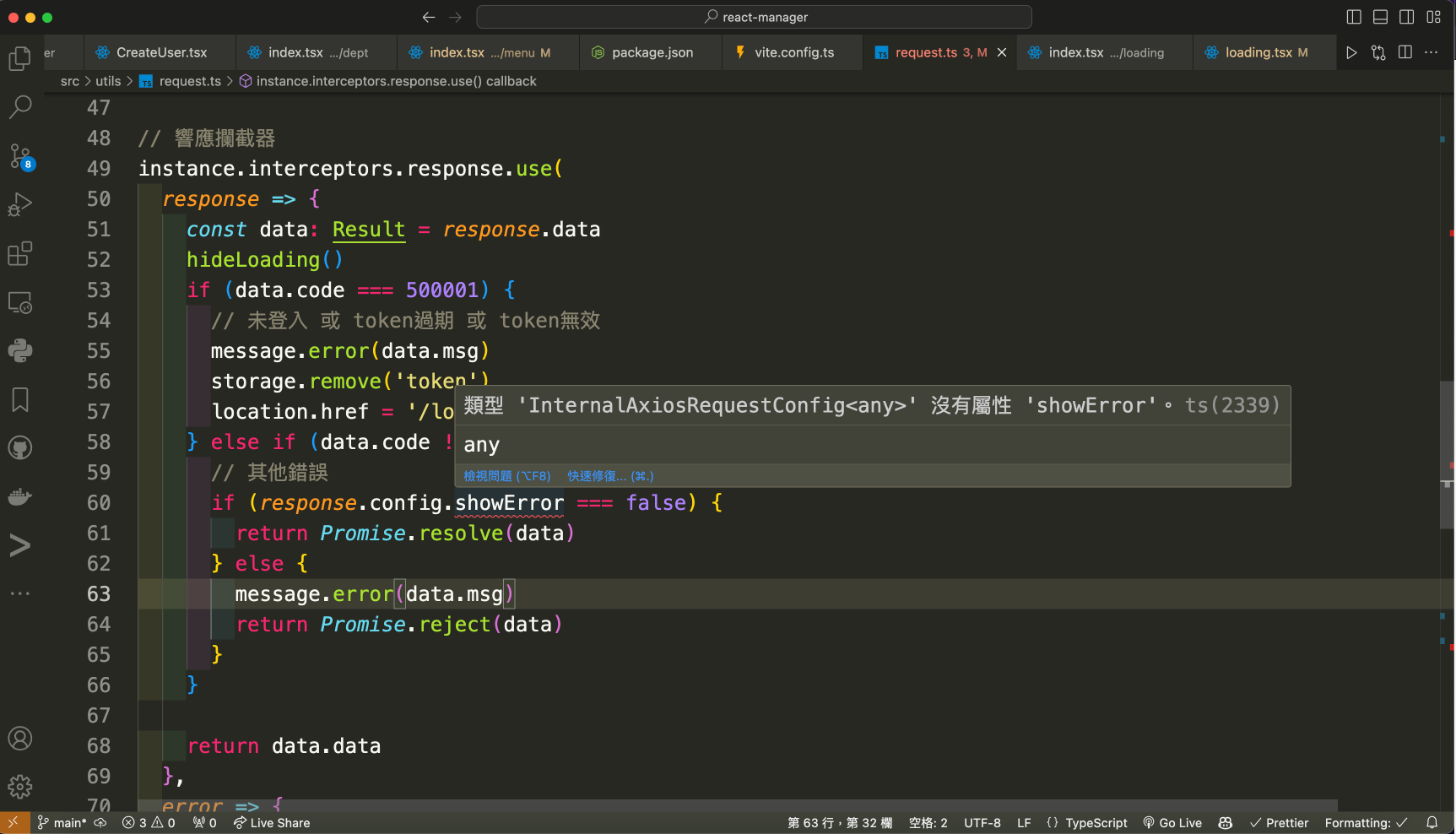Start Go Live server
This screenshot has width=1456, height=834.
(1172, 823)
